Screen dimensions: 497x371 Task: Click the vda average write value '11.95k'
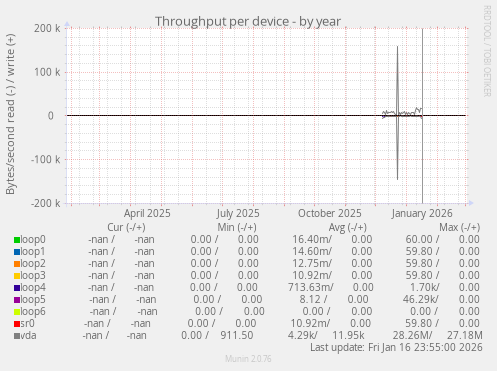pos(348,335)
